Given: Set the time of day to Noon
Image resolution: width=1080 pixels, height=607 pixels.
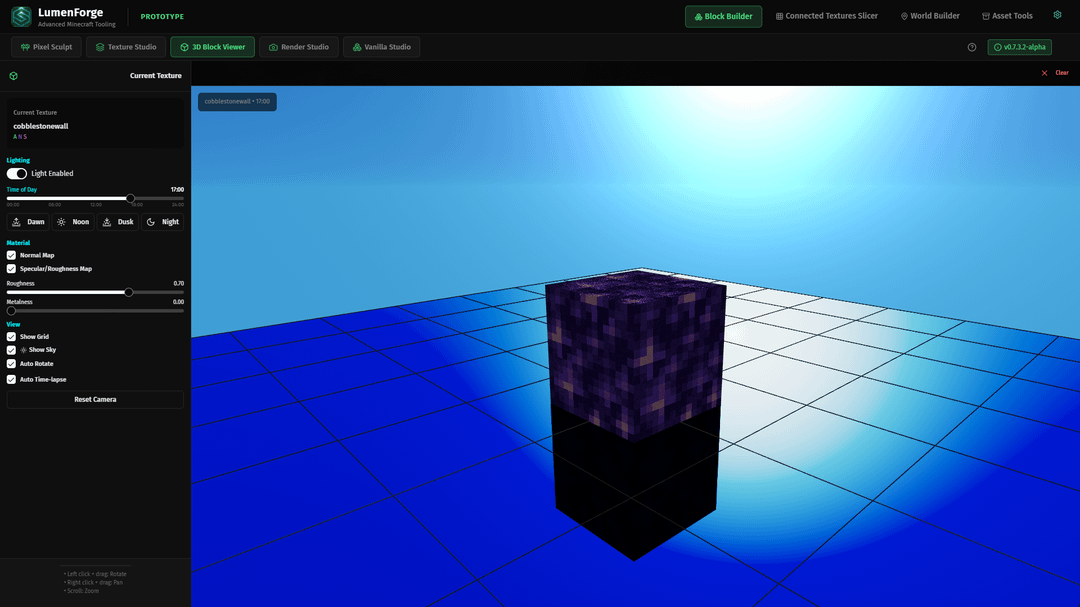Looking at the screenshot, I should point(73,222).
